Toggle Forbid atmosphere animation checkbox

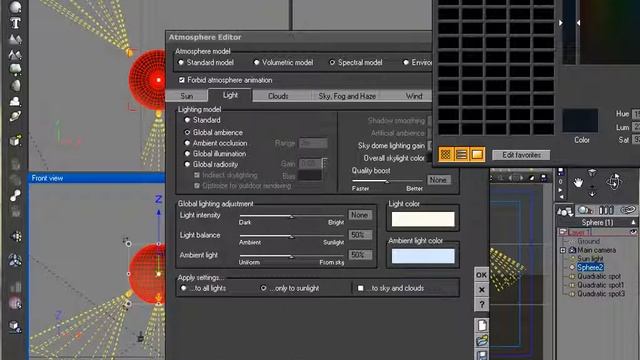point(182,80)
